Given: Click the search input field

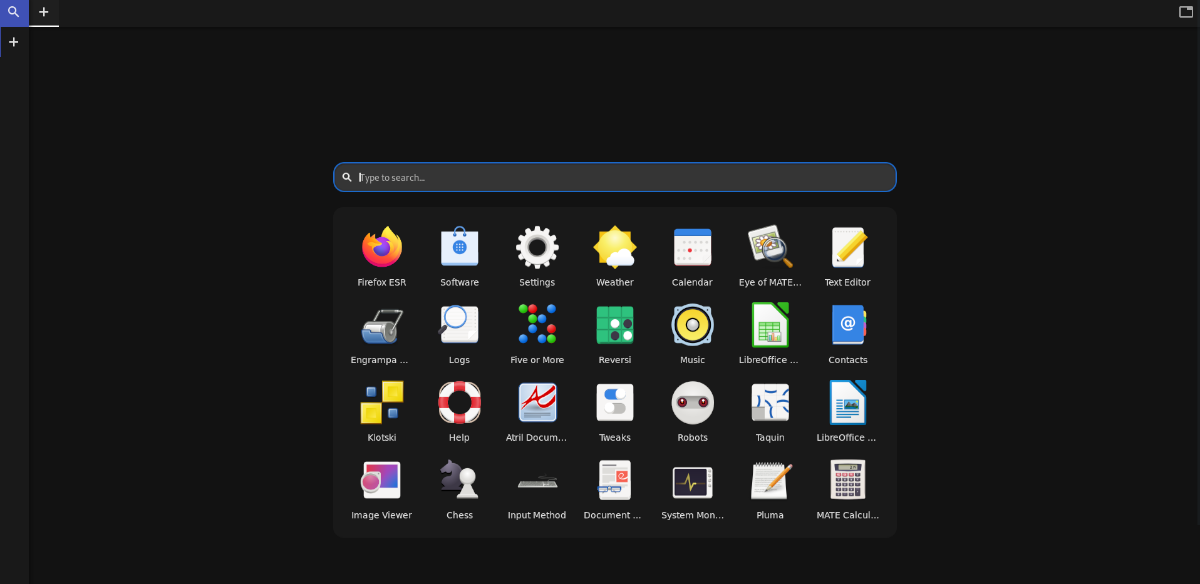Looking at the screenshot, I should coord(614,177).
